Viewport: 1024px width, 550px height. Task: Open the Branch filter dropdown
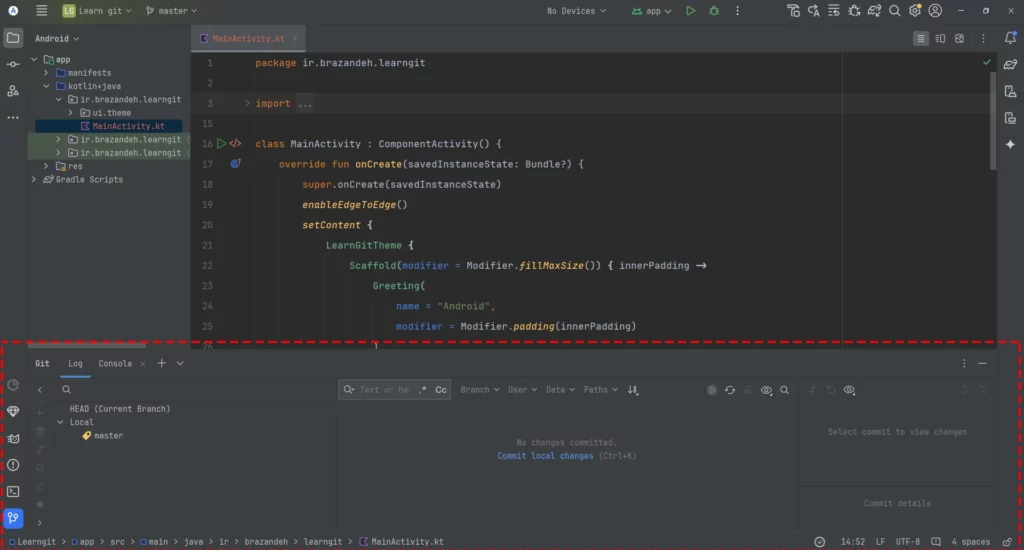click(x=479, y=390)
